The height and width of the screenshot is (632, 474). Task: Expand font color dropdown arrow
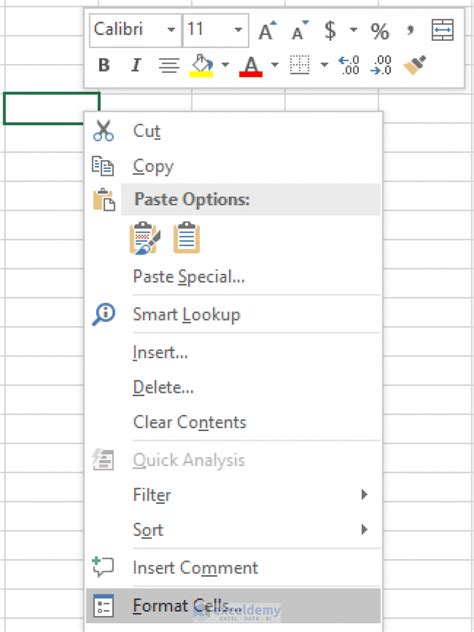click(x=275, y=64)
